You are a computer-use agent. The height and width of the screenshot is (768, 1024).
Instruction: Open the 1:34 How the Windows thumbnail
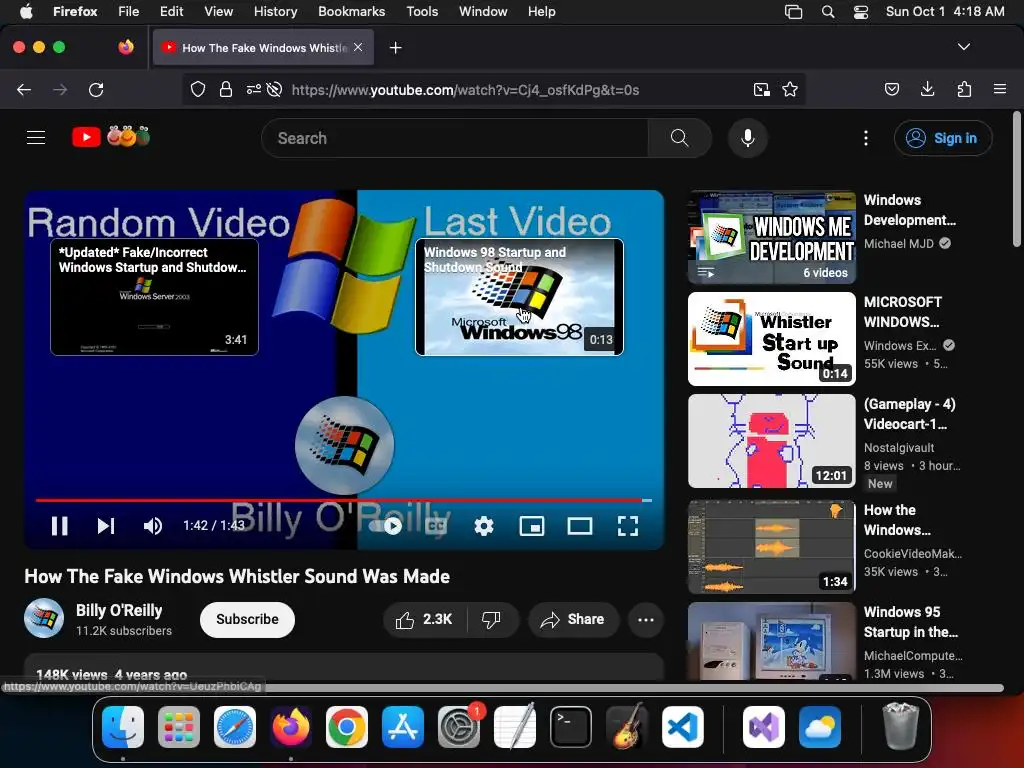click(x=772, y=547)
